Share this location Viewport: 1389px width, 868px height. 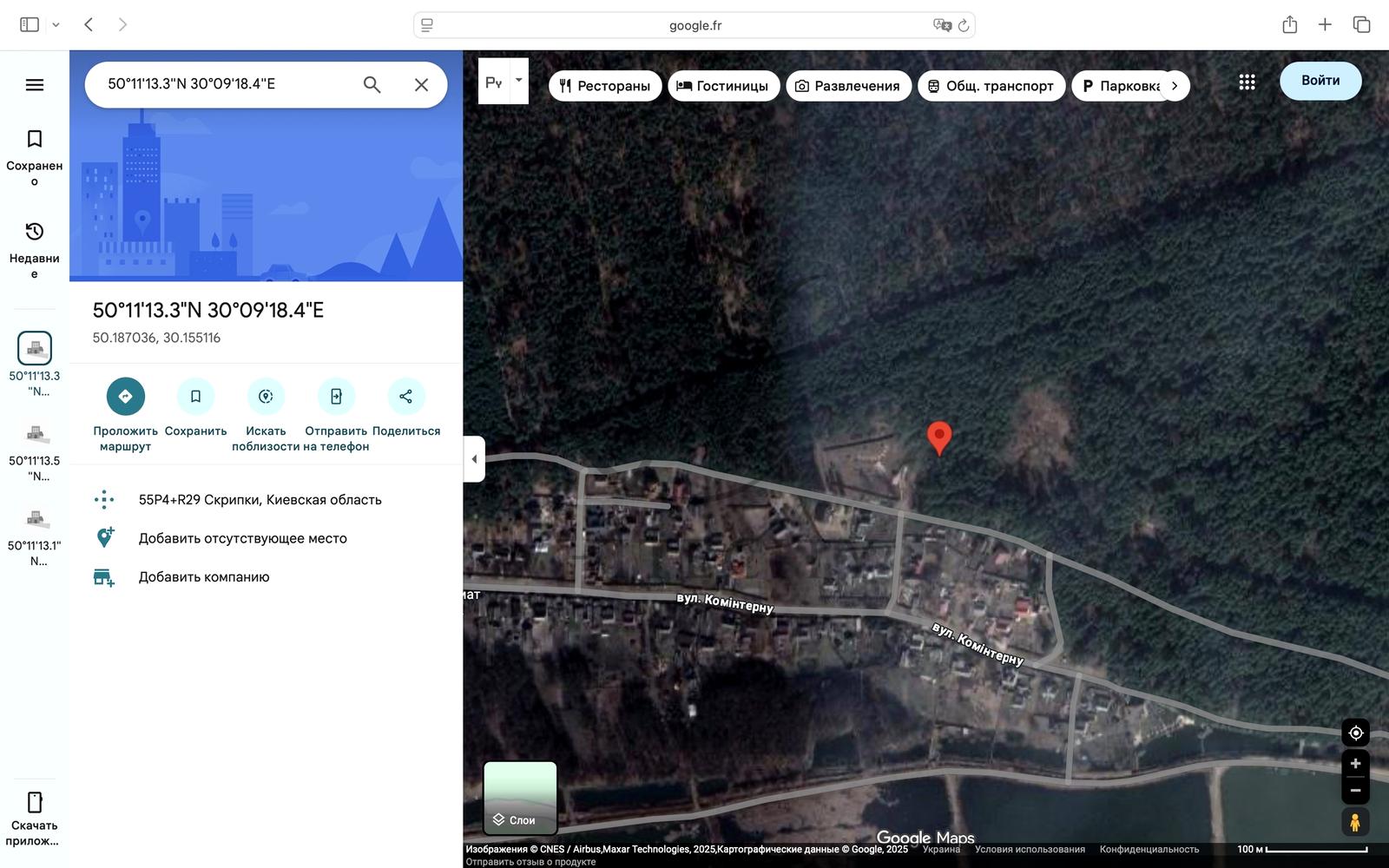pos(405,397)
